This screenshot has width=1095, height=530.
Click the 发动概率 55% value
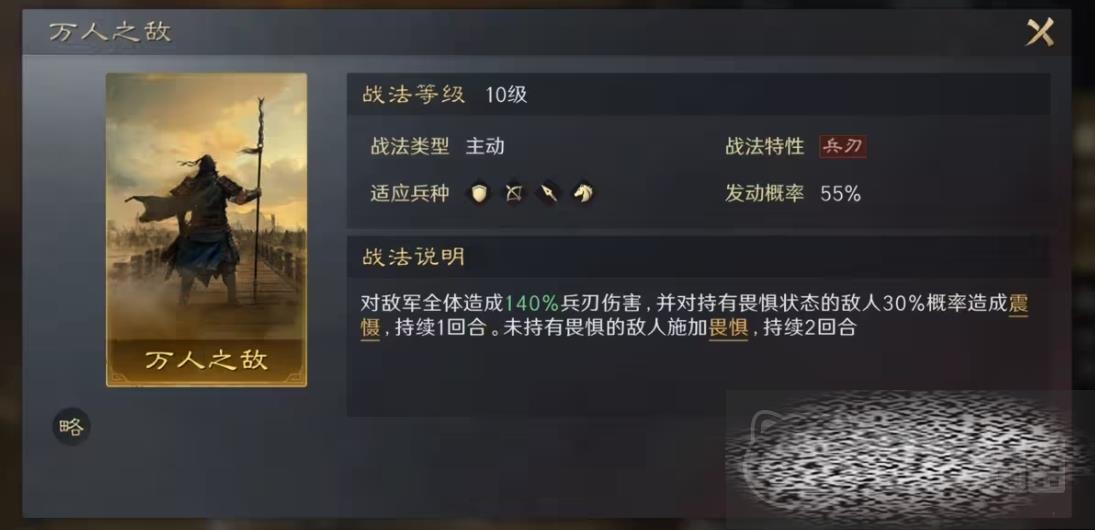tap(841, 194)
